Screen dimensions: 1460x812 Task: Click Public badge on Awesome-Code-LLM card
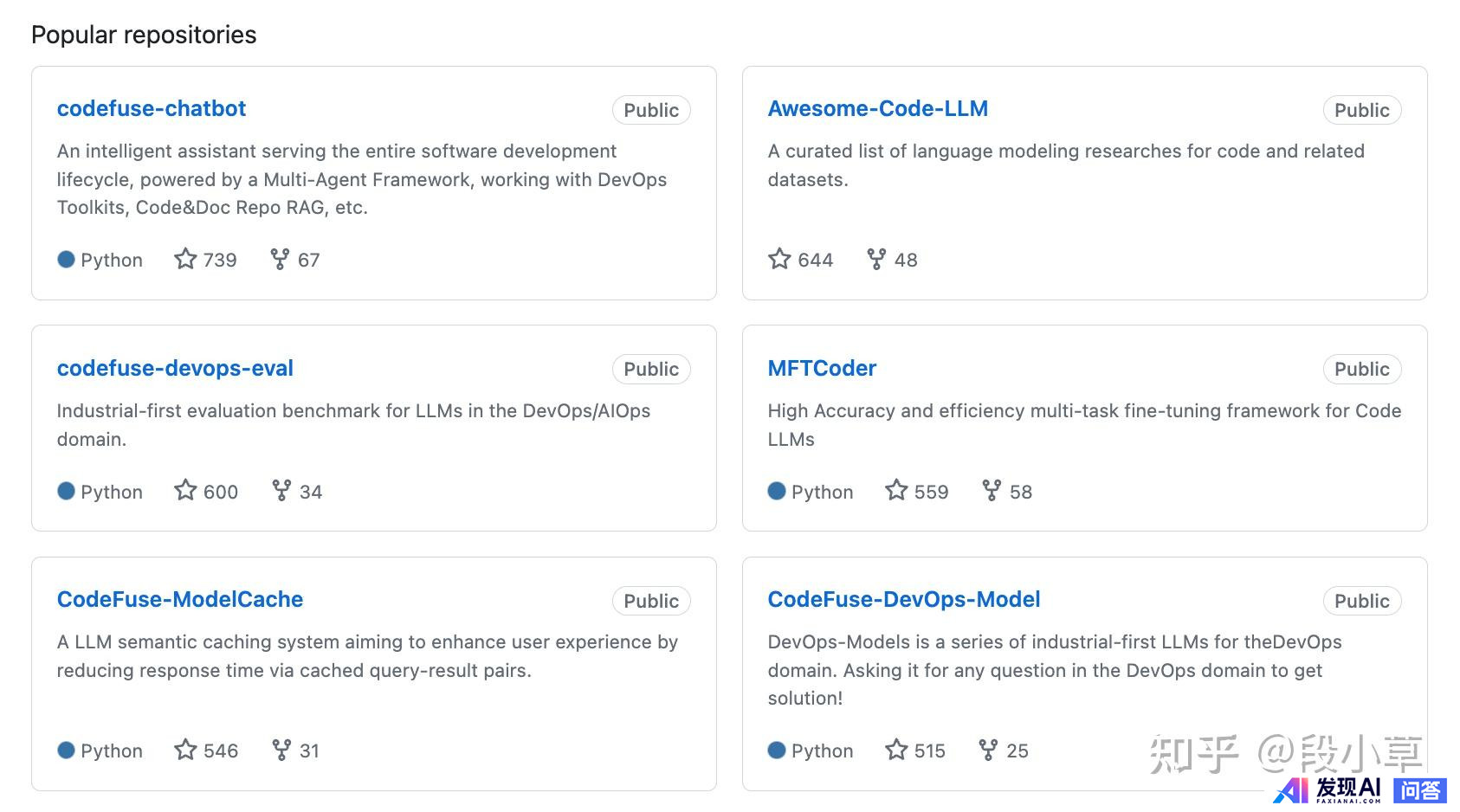pos(1361,111)
